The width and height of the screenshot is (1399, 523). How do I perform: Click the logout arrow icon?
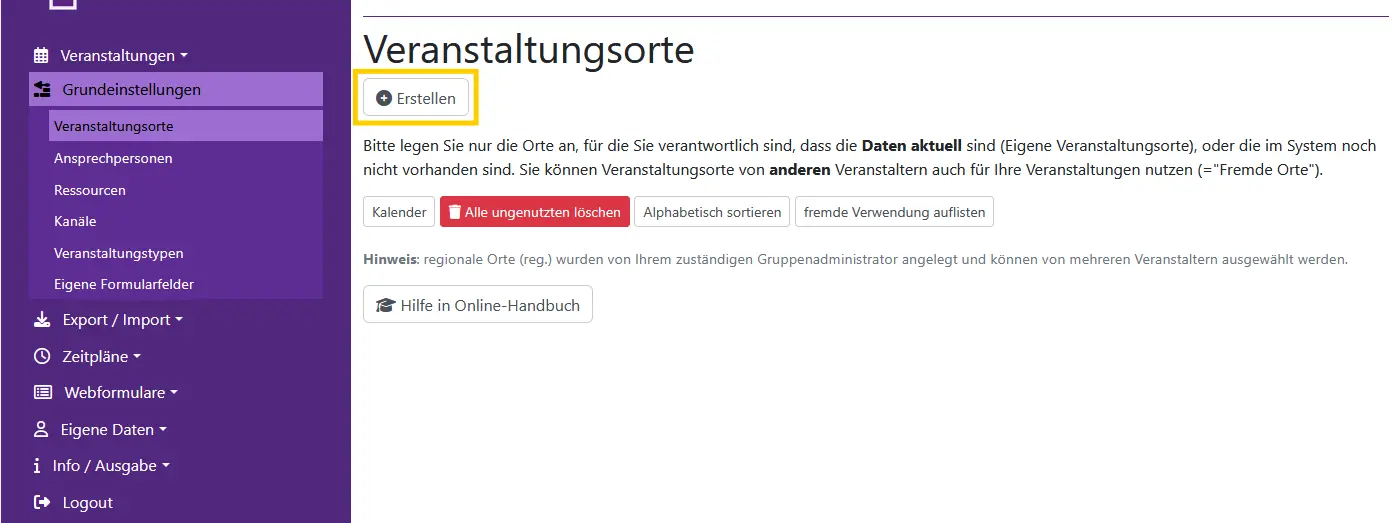pos(42,503)
